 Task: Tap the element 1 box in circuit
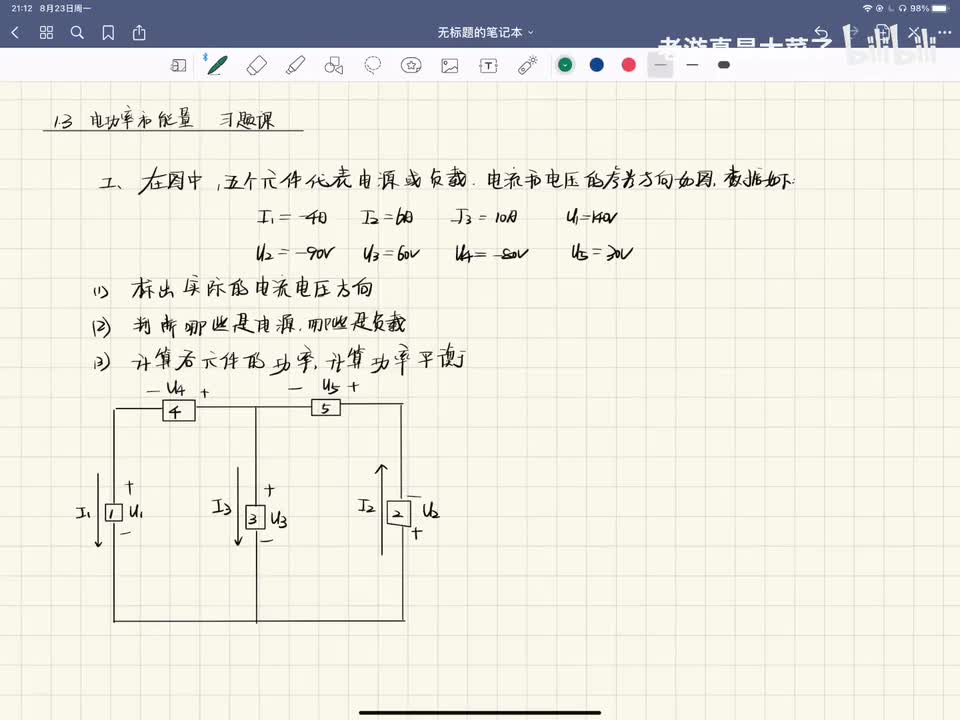click(113, 512)
